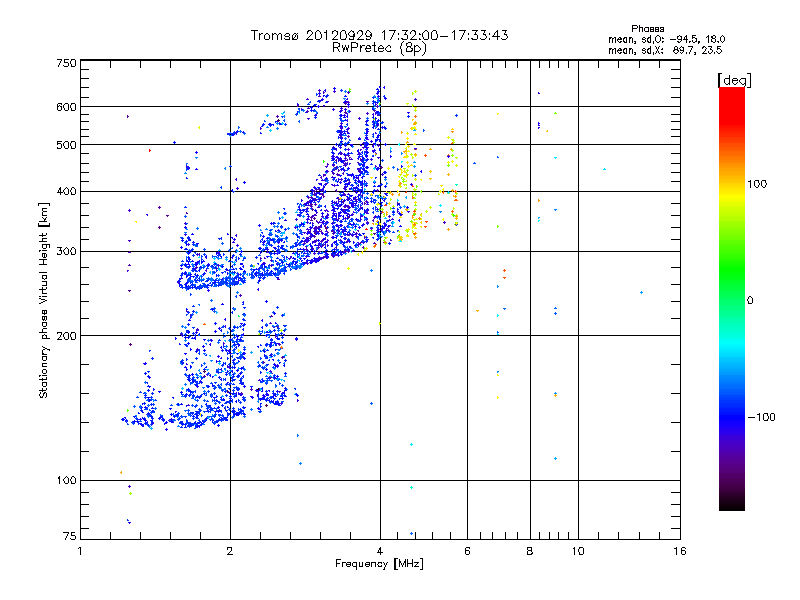800x600 pixels.
Task: Click the y-axis label '400'
Action: (66, 192)
